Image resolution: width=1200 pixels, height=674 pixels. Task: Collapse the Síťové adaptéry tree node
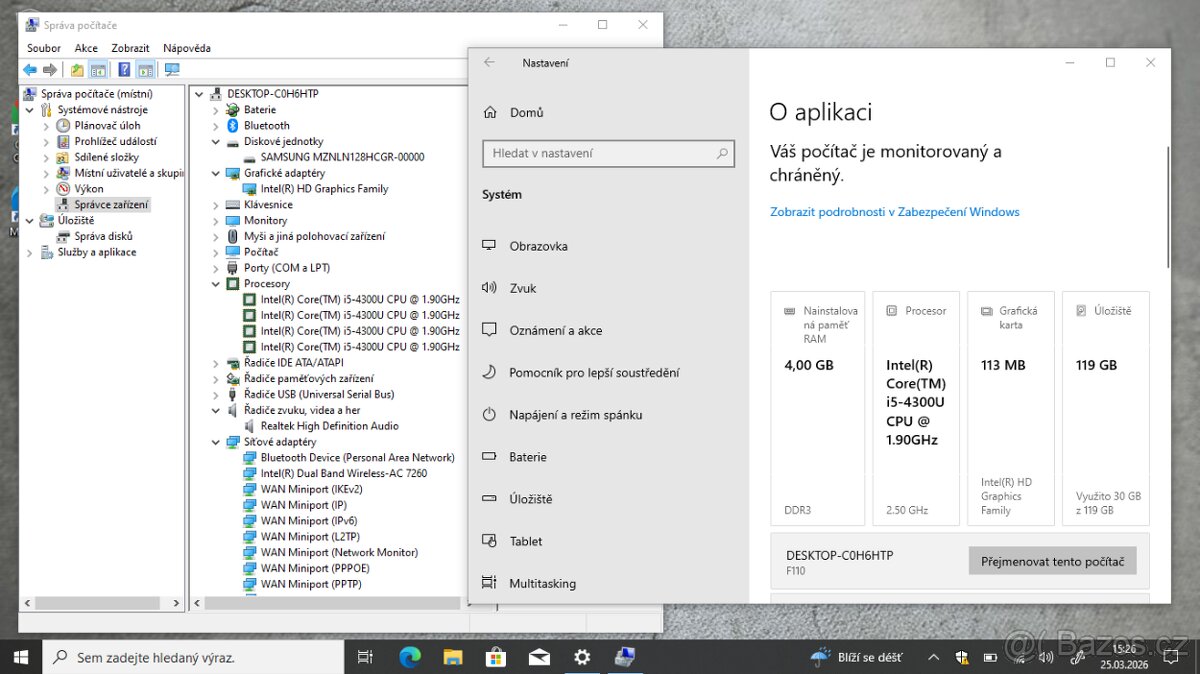[x=215, y=441]
